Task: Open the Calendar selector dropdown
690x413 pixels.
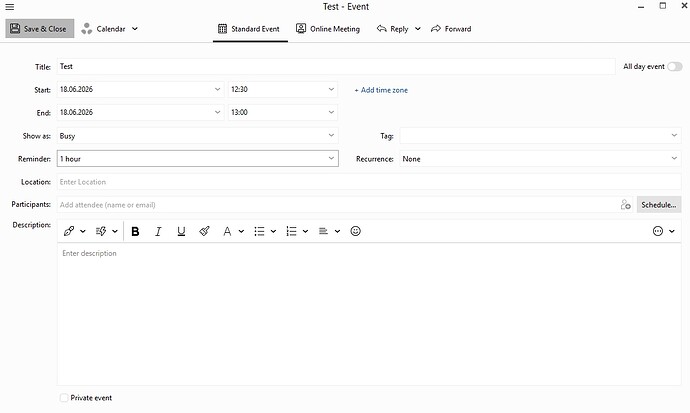Action: click(110, 29)
